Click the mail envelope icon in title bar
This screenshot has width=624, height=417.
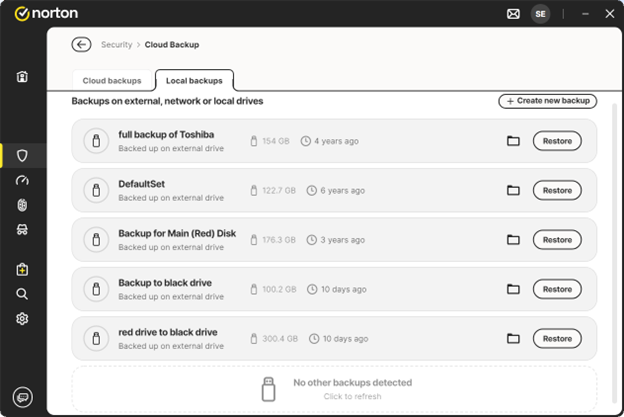pos(513,14)
